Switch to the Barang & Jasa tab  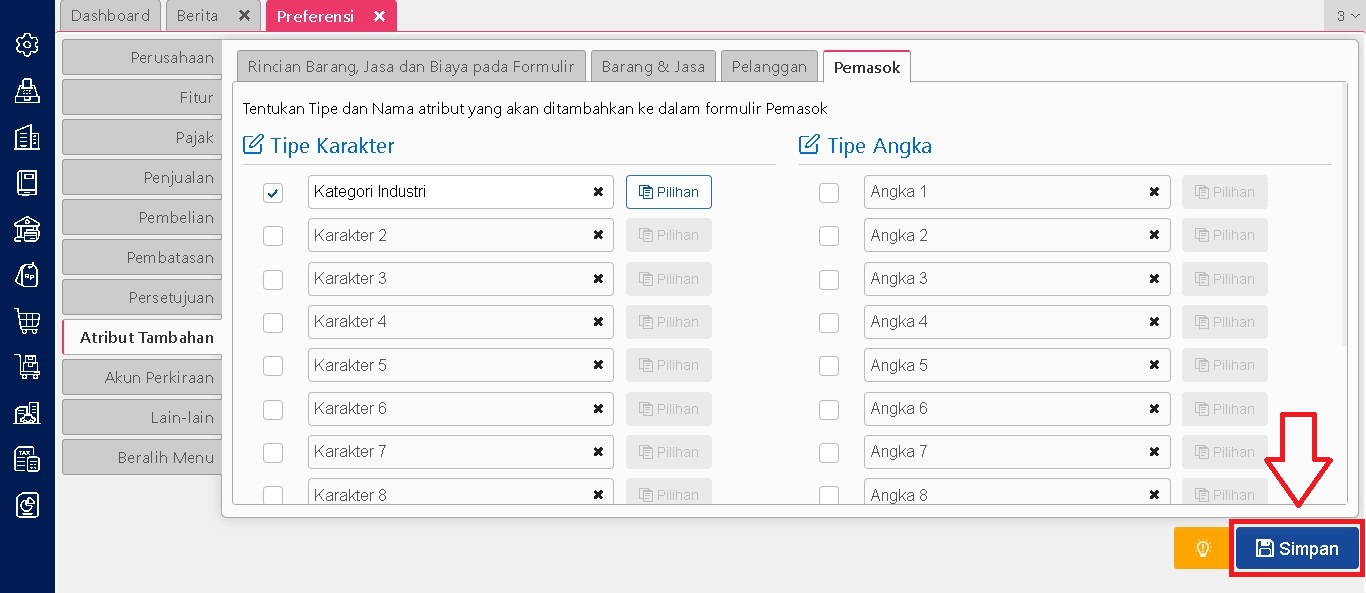click(653, 67)
